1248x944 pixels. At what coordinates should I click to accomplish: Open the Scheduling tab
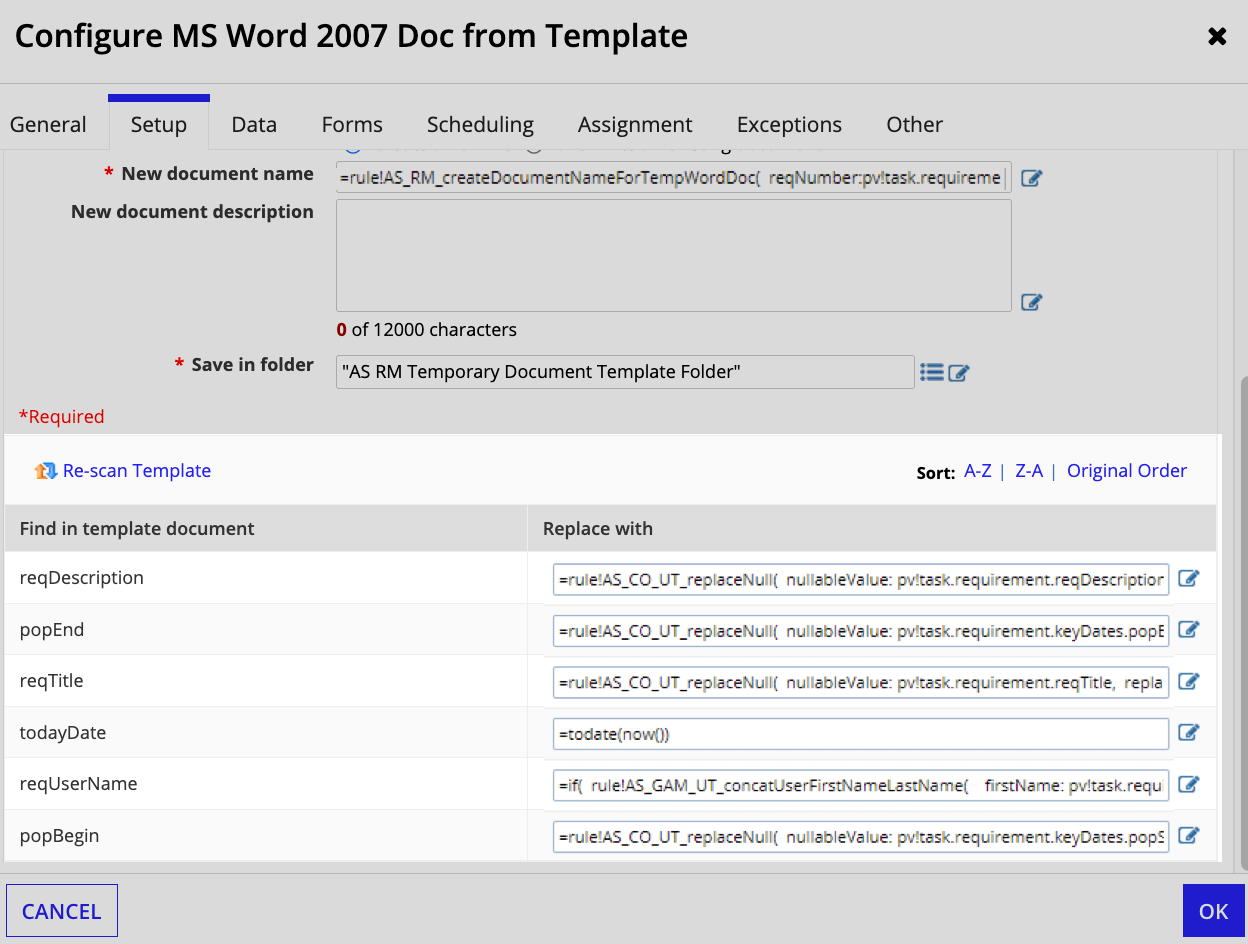coord(480,125)
